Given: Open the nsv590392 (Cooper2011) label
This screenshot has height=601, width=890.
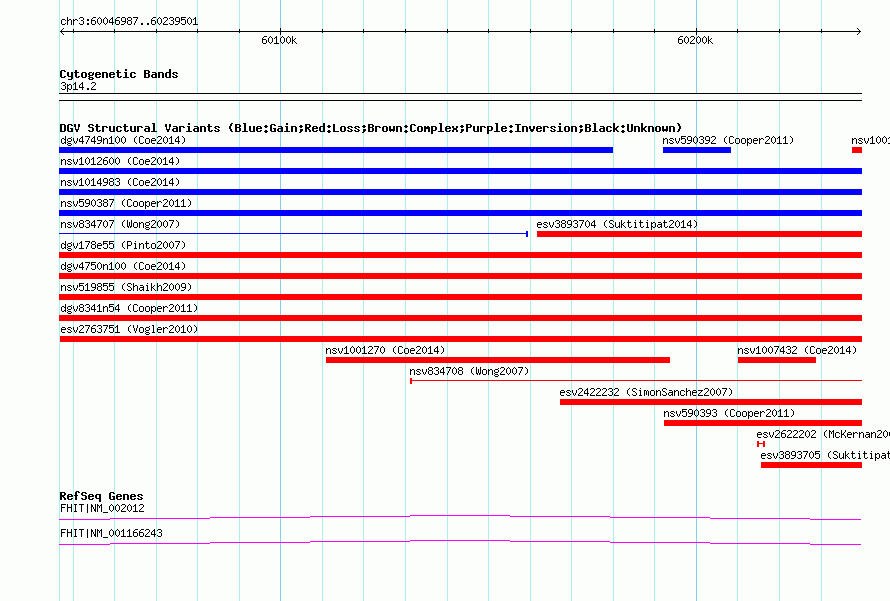Looking at the screenshot, I should [728, 140].
